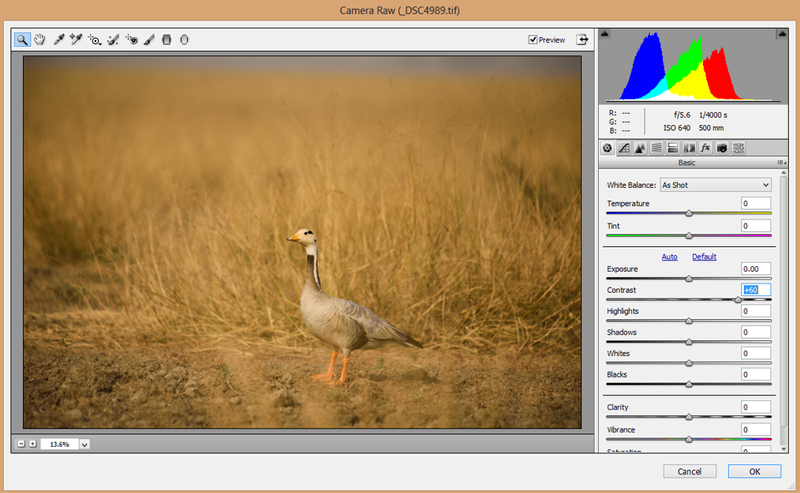Select the Red Eye Removal tool

pyautogui.click(x=131, y=40)
